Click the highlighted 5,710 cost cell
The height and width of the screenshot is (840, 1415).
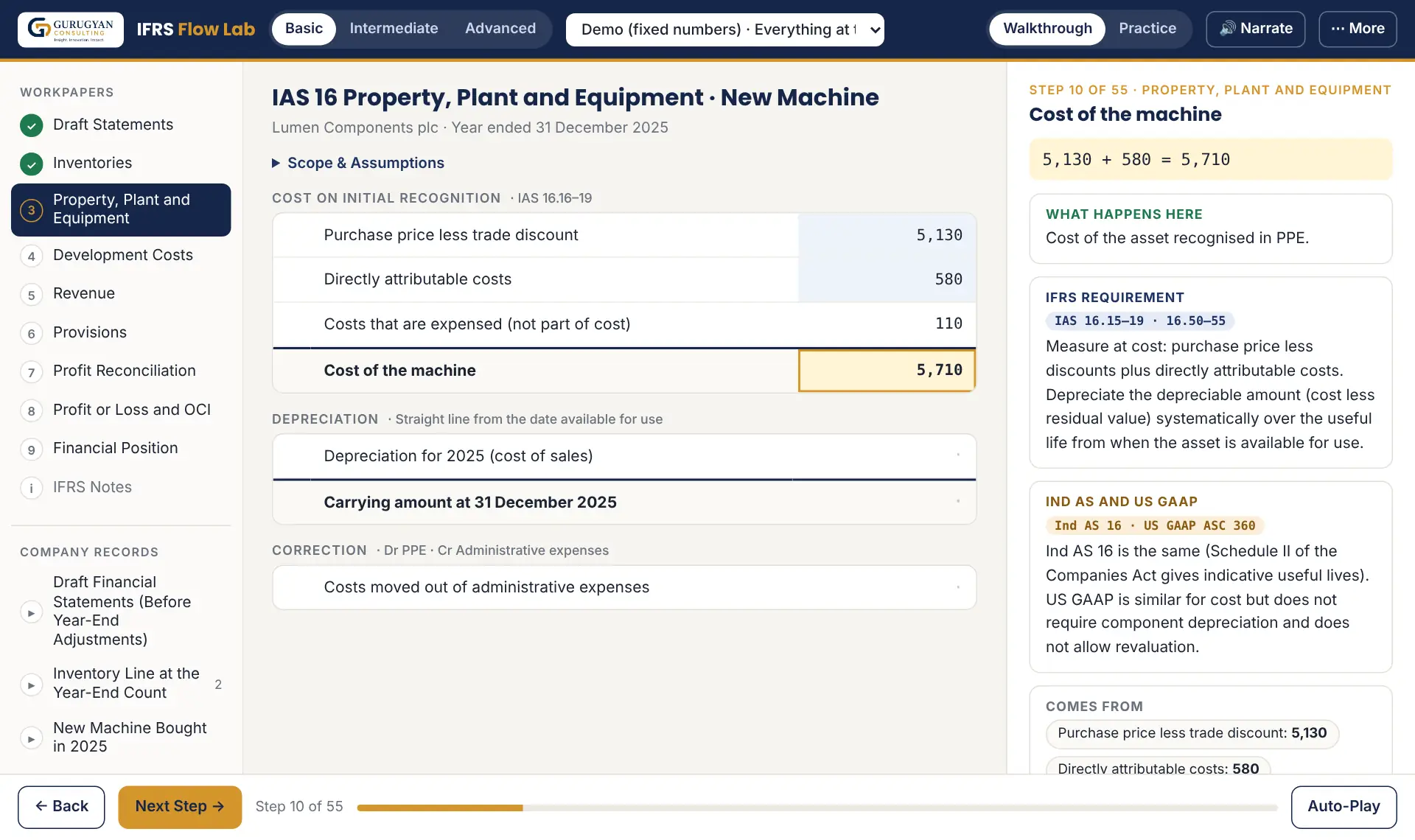[887, 371]
